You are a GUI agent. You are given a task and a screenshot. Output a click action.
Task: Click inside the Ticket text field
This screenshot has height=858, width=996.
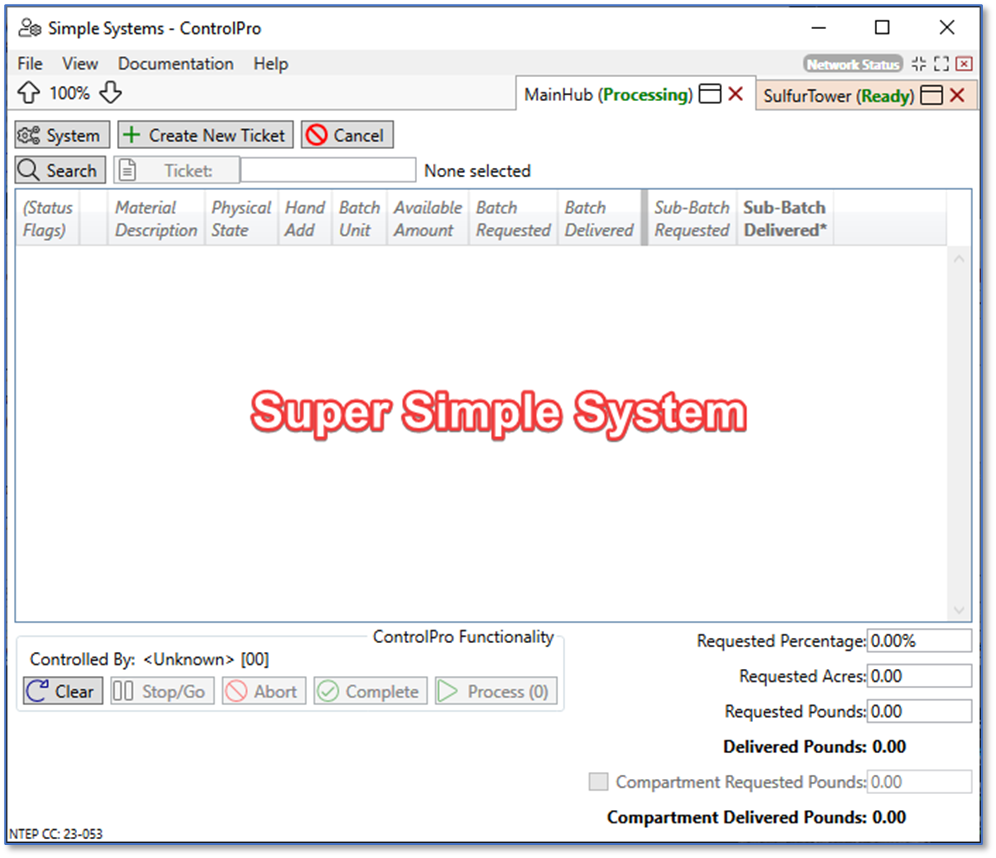[x=327, y=171]
